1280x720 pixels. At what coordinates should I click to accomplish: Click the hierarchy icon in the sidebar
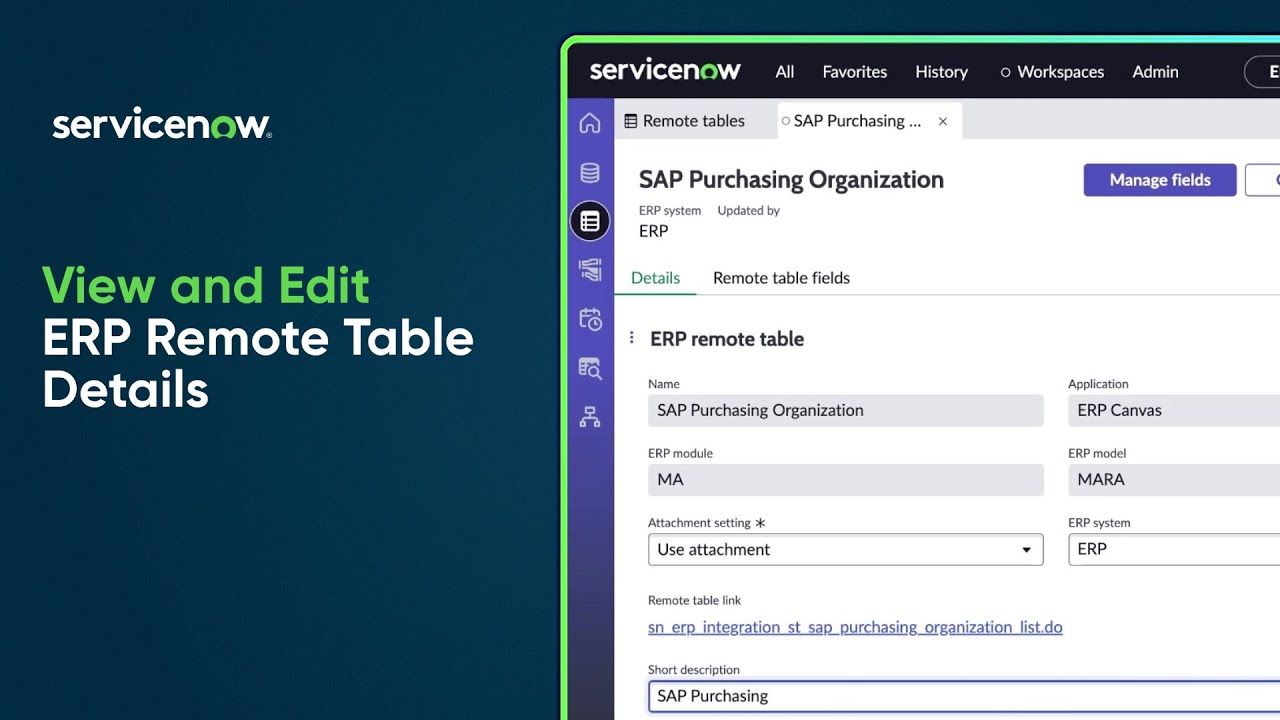click(590, 417)
